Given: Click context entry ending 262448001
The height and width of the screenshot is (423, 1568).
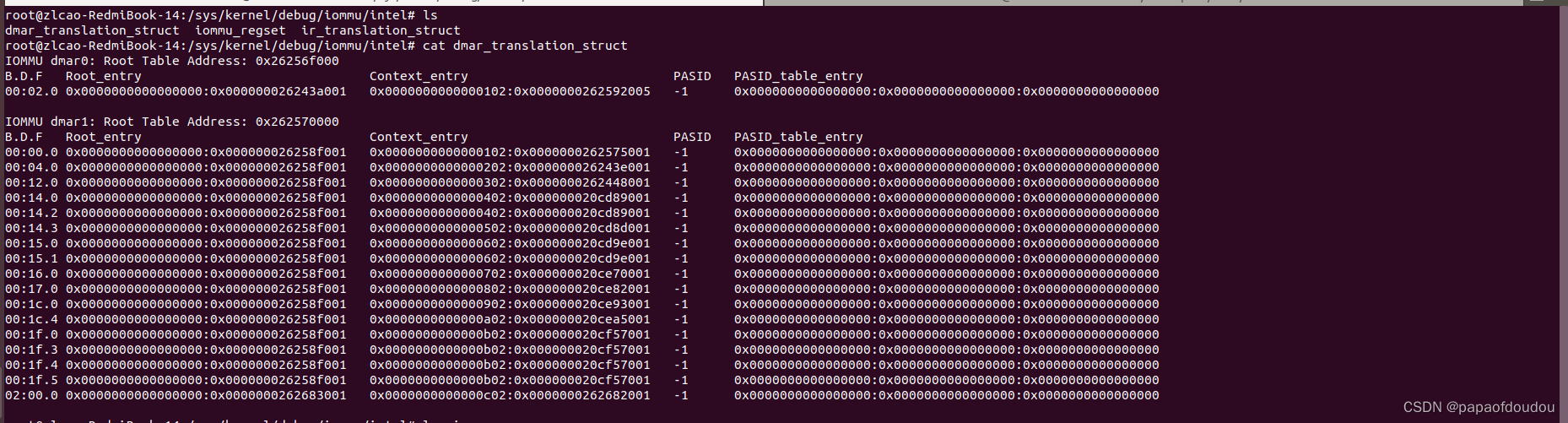Looking at the screenshot, I should [510, 182].
